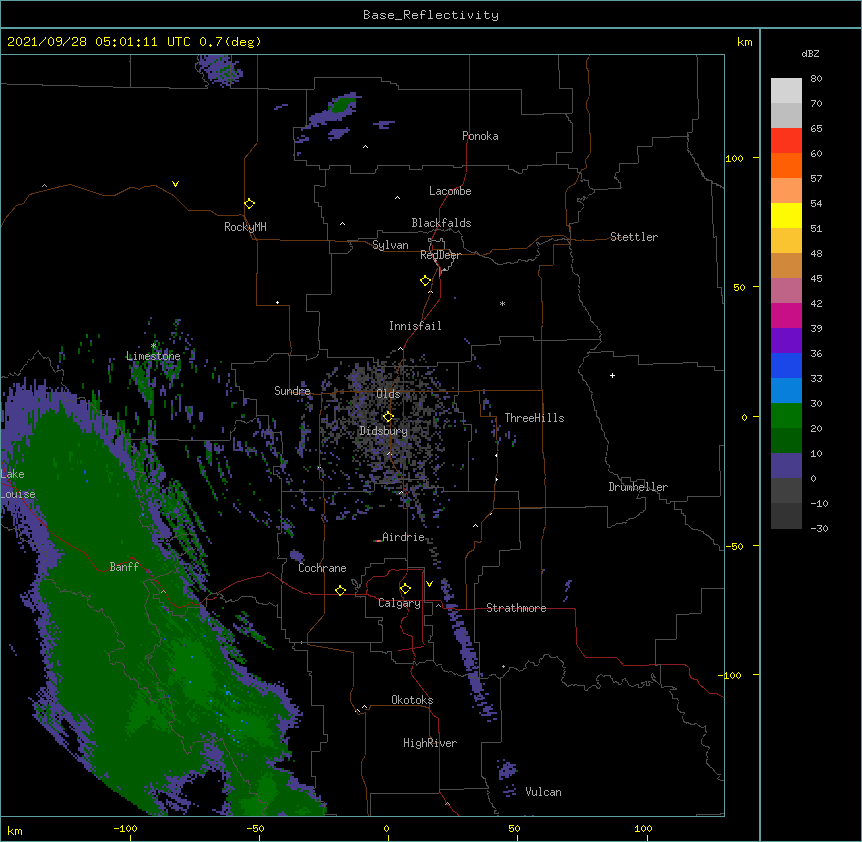The height and width of the screenshot is (842, 862).
Task: Click the dBZ legend heading
Action: pyautogui.click(x=810, y=54)
